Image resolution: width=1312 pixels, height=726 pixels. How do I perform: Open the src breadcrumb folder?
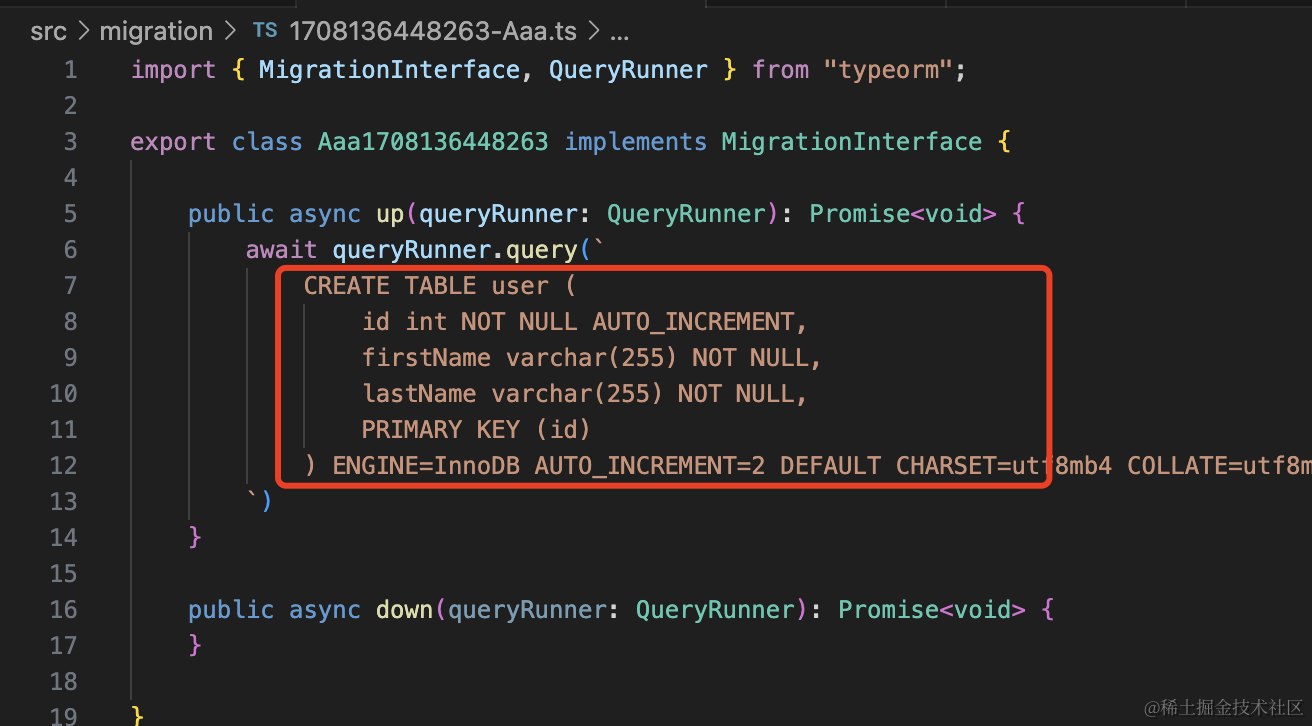(48, 32)
